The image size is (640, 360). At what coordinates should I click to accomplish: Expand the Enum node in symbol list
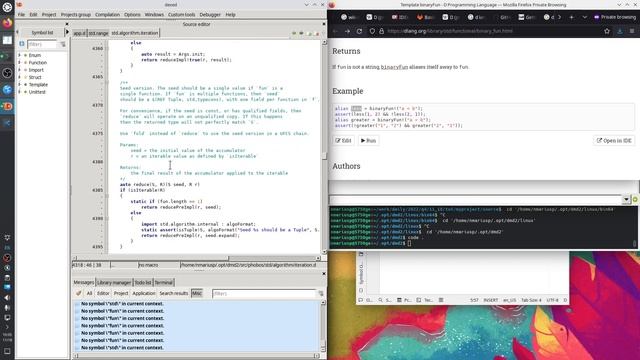tap(19, 55)
